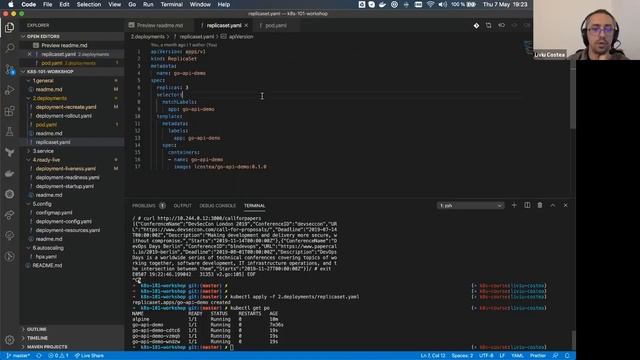Viewport: 640px width, 360px height.
Task: Click the notifications bell in the status bar
Action: pyautogui.click(x=567, y=356)
